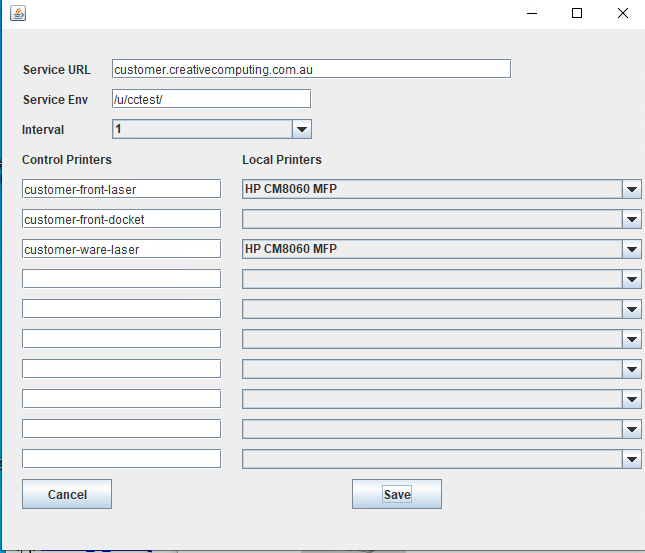Maximize the window
Screen dimensions: 645x553
point(577,13)
